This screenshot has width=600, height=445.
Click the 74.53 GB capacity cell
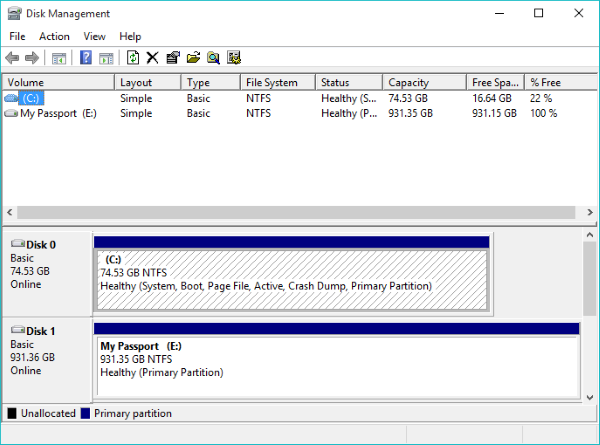coord(408,98)
